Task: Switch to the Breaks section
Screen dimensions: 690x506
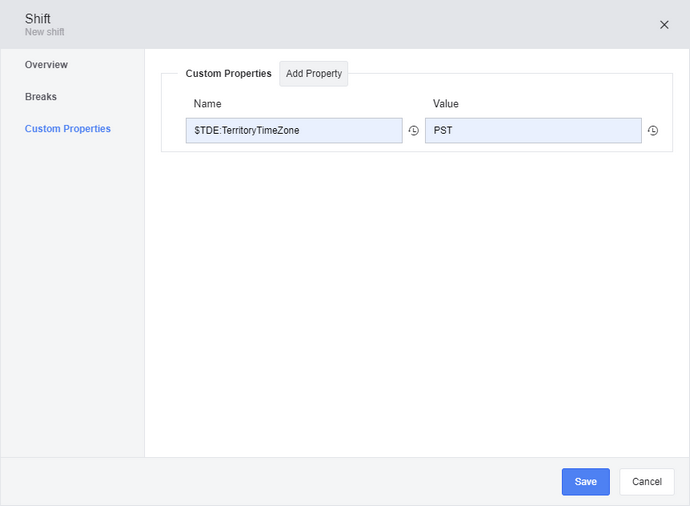Action: click(x=41, y=97)
